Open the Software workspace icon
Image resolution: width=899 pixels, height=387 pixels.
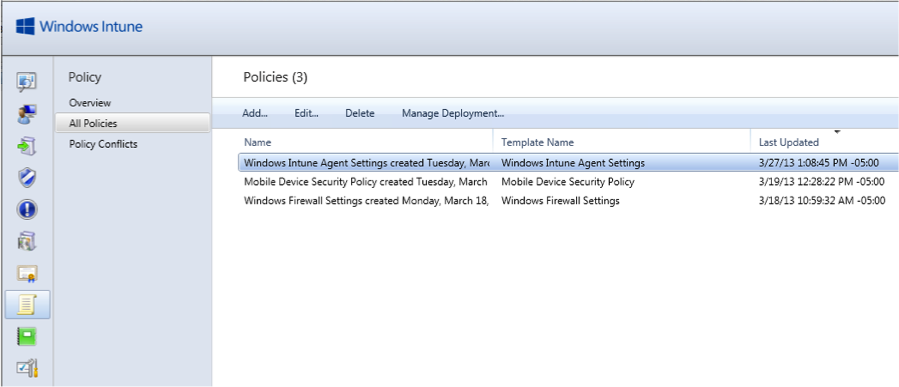[x=27, y=241]
